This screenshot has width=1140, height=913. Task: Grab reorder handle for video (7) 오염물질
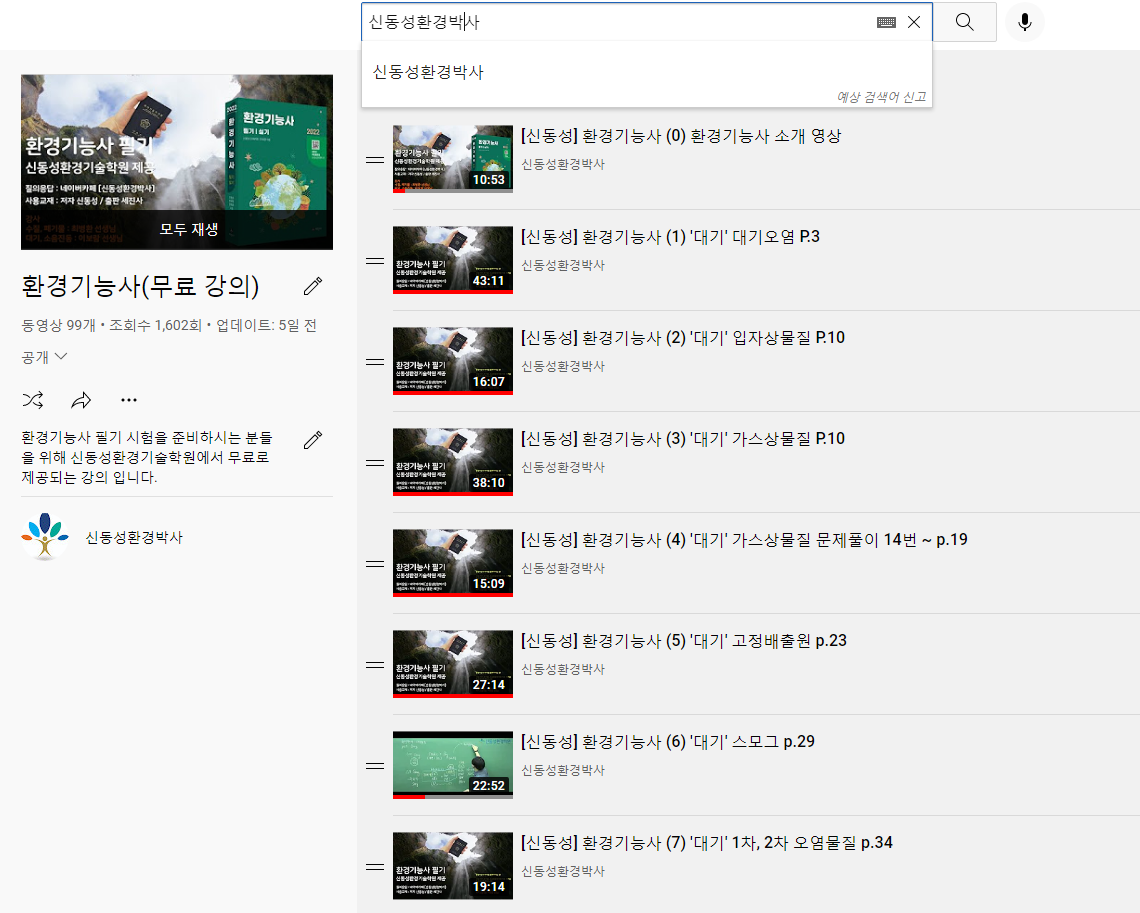375,867
